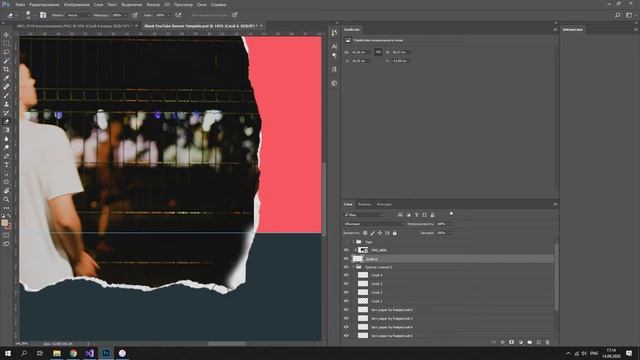
Task: Hide the selected highlighted layer
Action: click(x=346, y=259)
